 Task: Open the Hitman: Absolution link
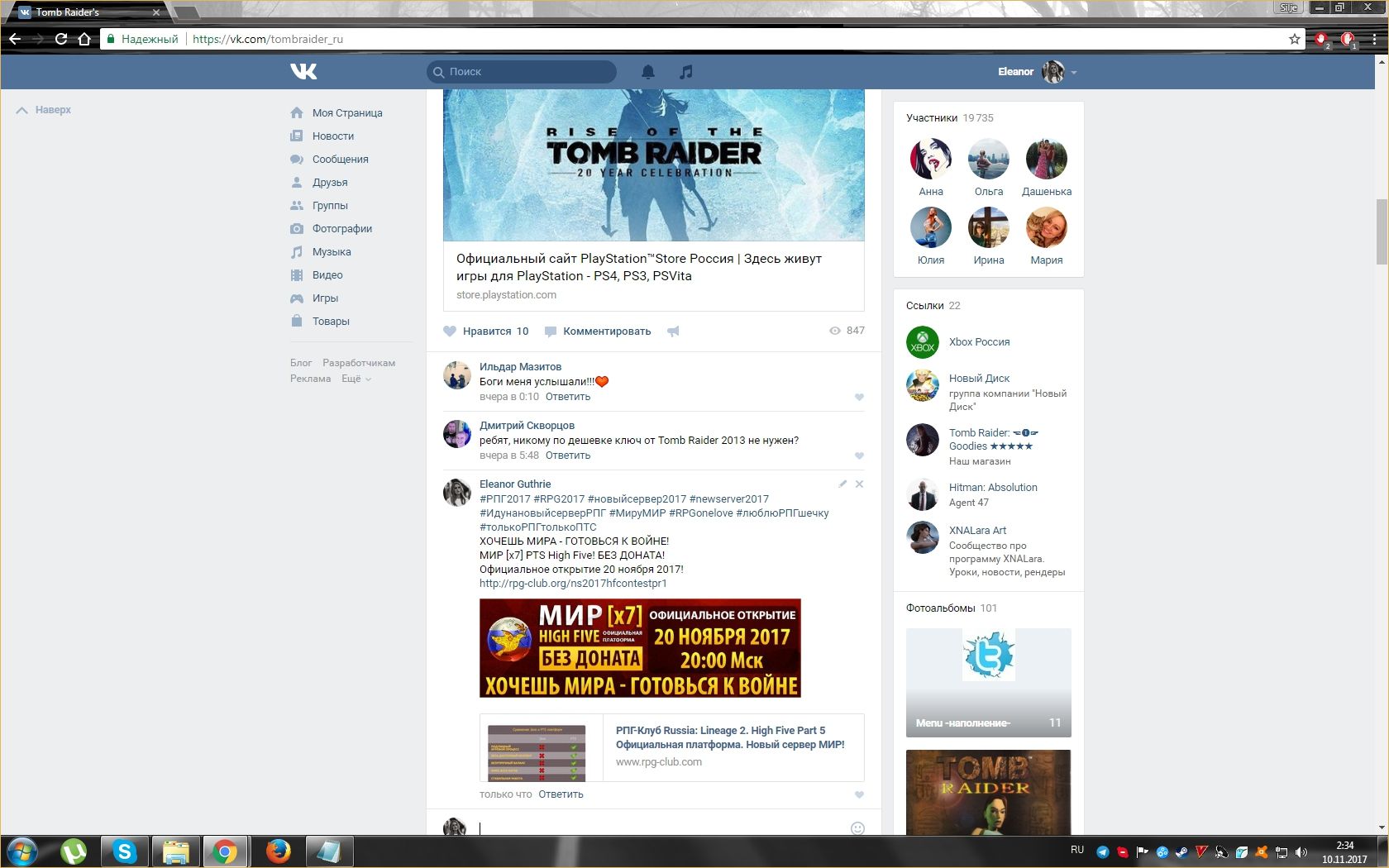click(993, 488)
